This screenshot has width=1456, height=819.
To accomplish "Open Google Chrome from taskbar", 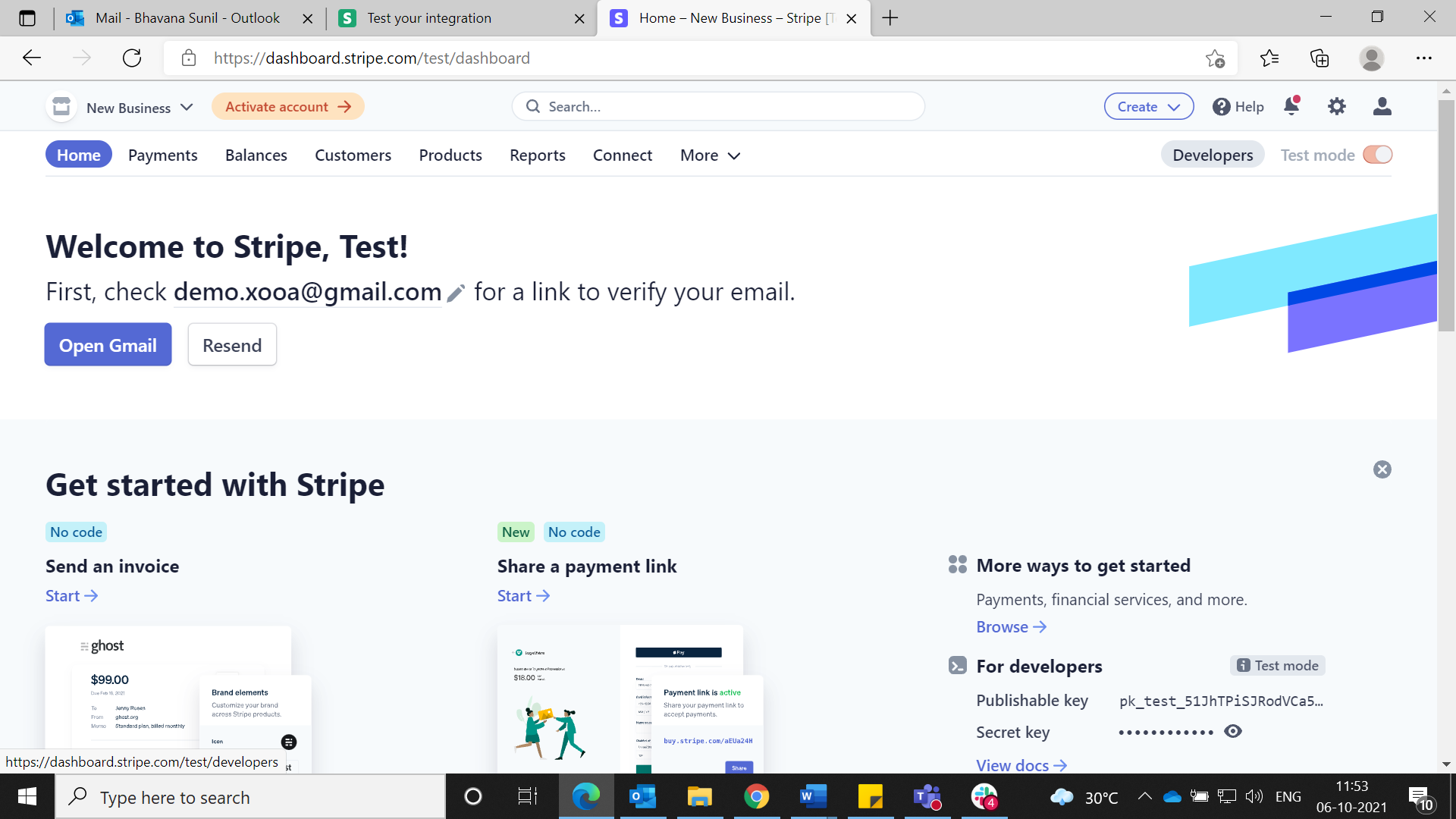I will pos(756,797).
